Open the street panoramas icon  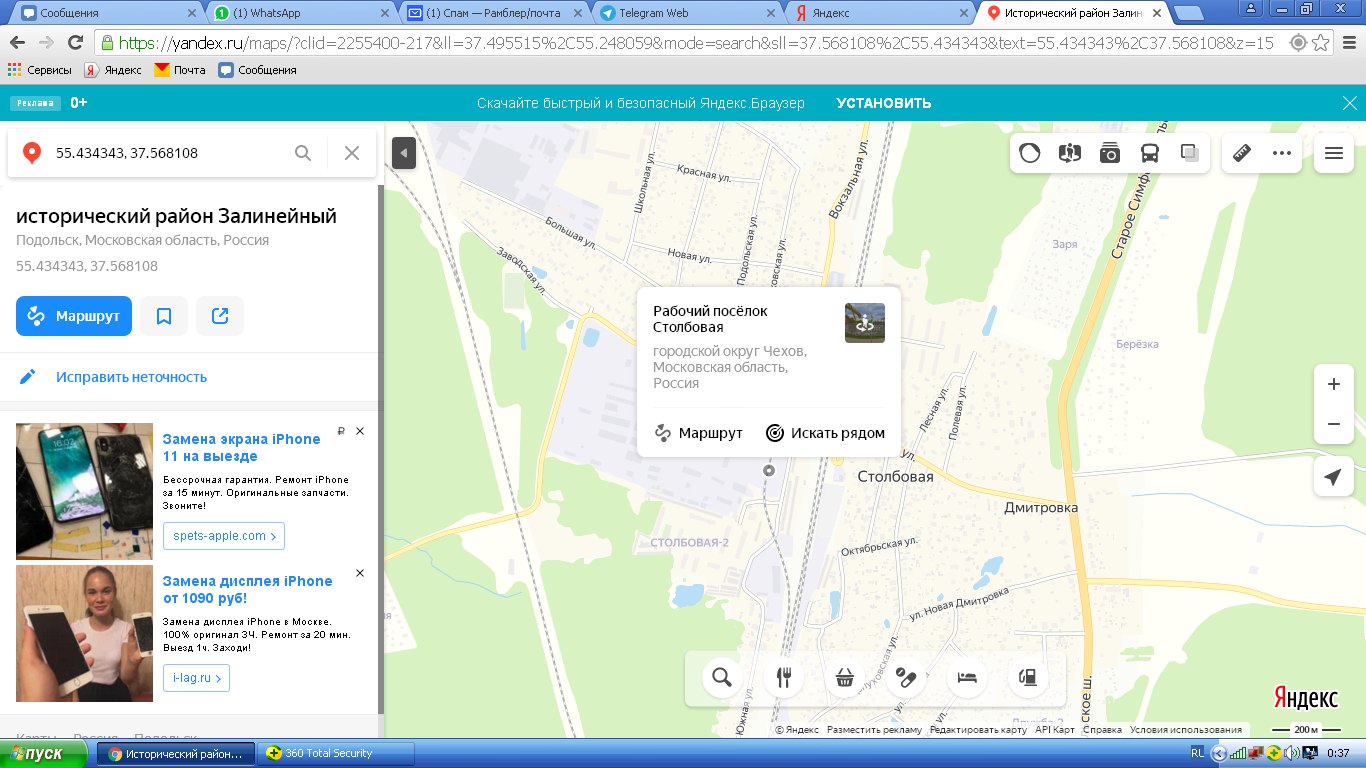[1070, 153]
